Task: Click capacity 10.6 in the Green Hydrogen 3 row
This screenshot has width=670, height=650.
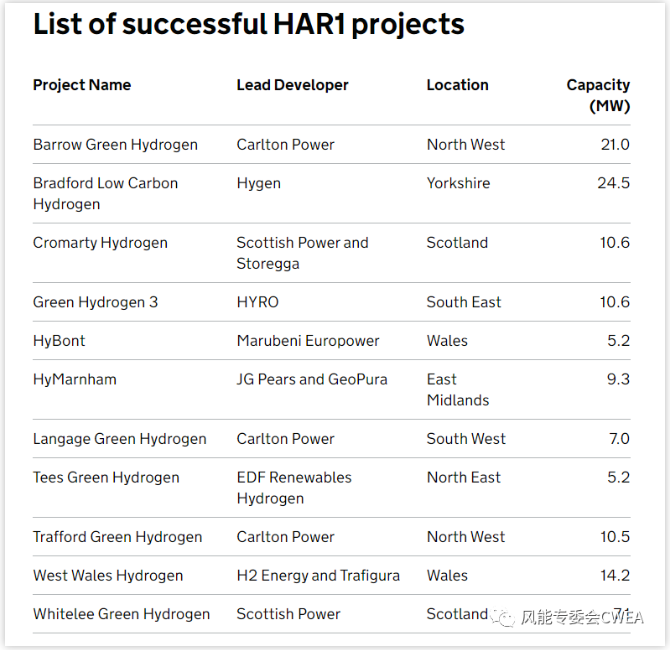Action: [615, 302]
